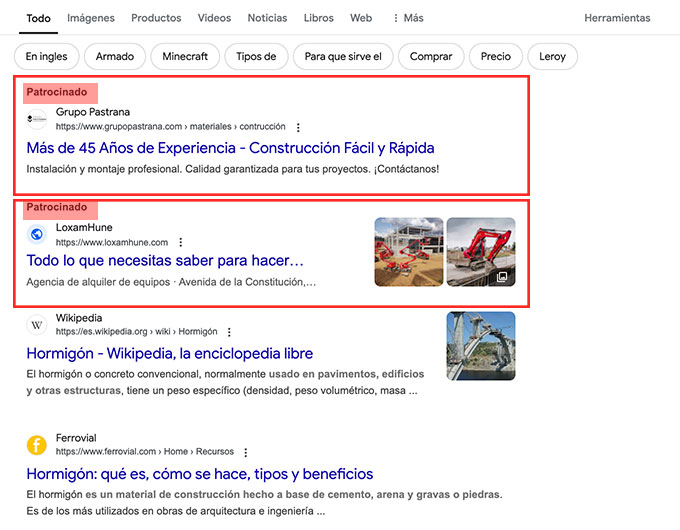This screenshot has width=680, height=530.
Task: Open three-dot menu for Wikipedia result
Action: (x=229, y=332)
